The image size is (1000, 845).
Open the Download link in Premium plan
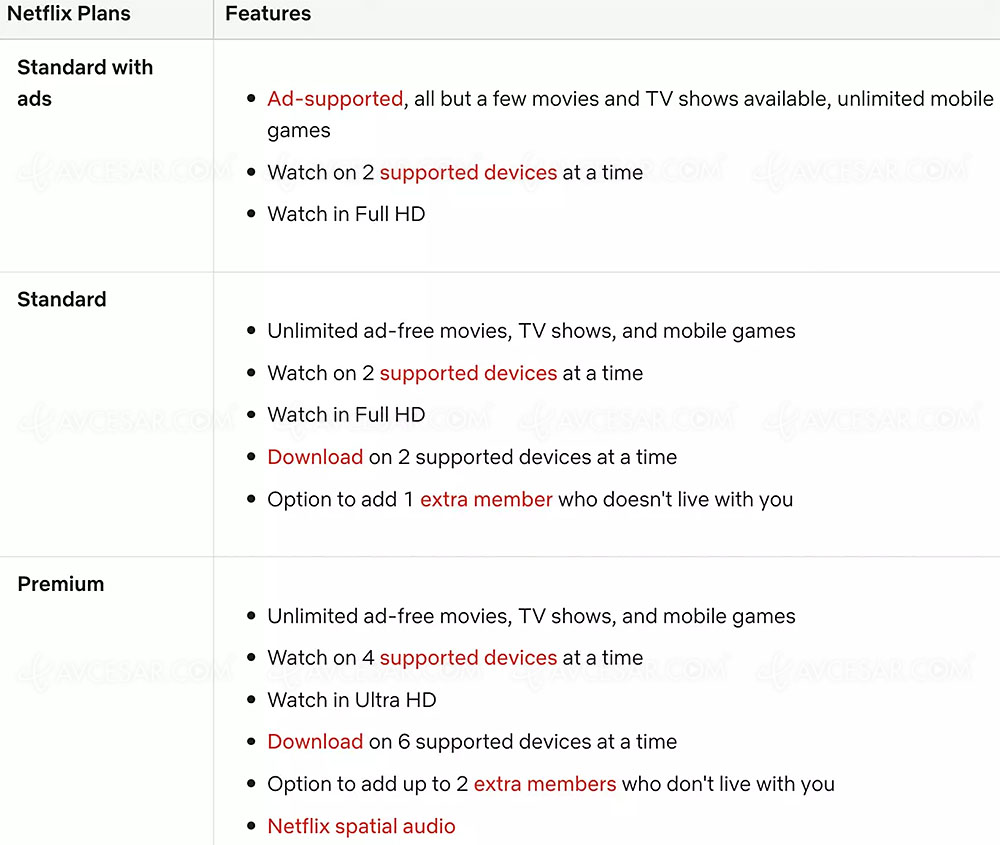click(315, 741)
